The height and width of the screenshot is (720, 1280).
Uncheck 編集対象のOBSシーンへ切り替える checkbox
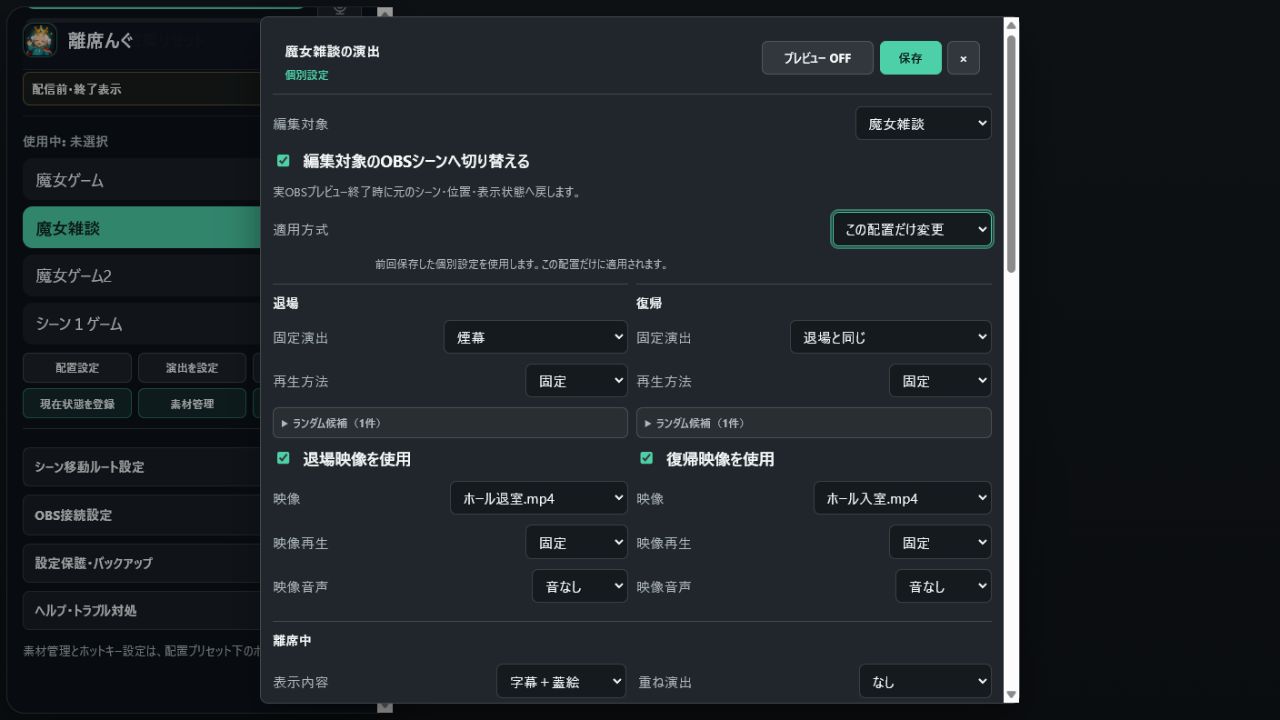[x=283, y=160]
